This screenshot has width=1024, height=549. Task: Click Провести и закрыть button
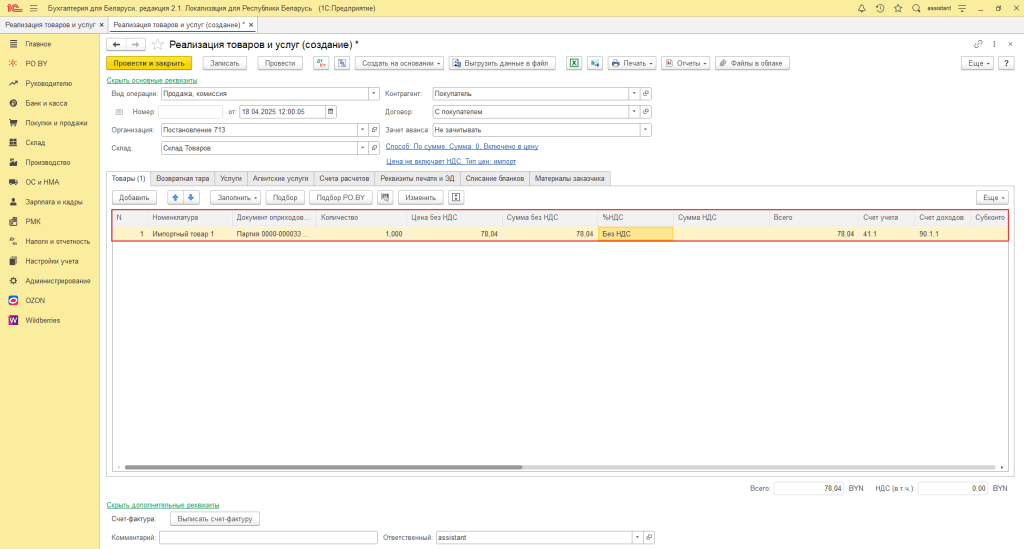tap(149, 63)
